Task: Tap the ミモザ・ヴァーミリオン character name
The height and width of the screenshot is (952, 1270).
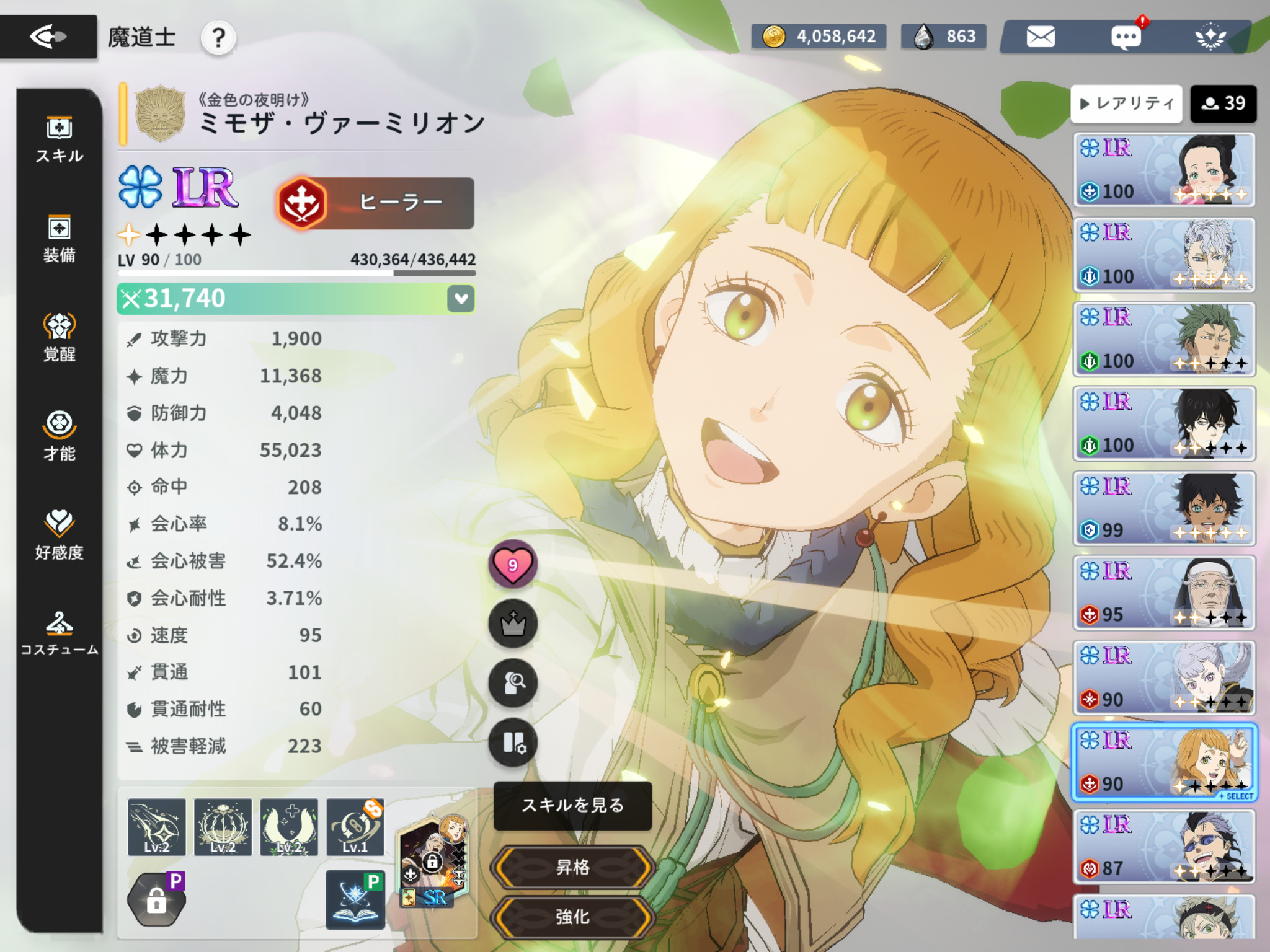Action: click(342, 124)
